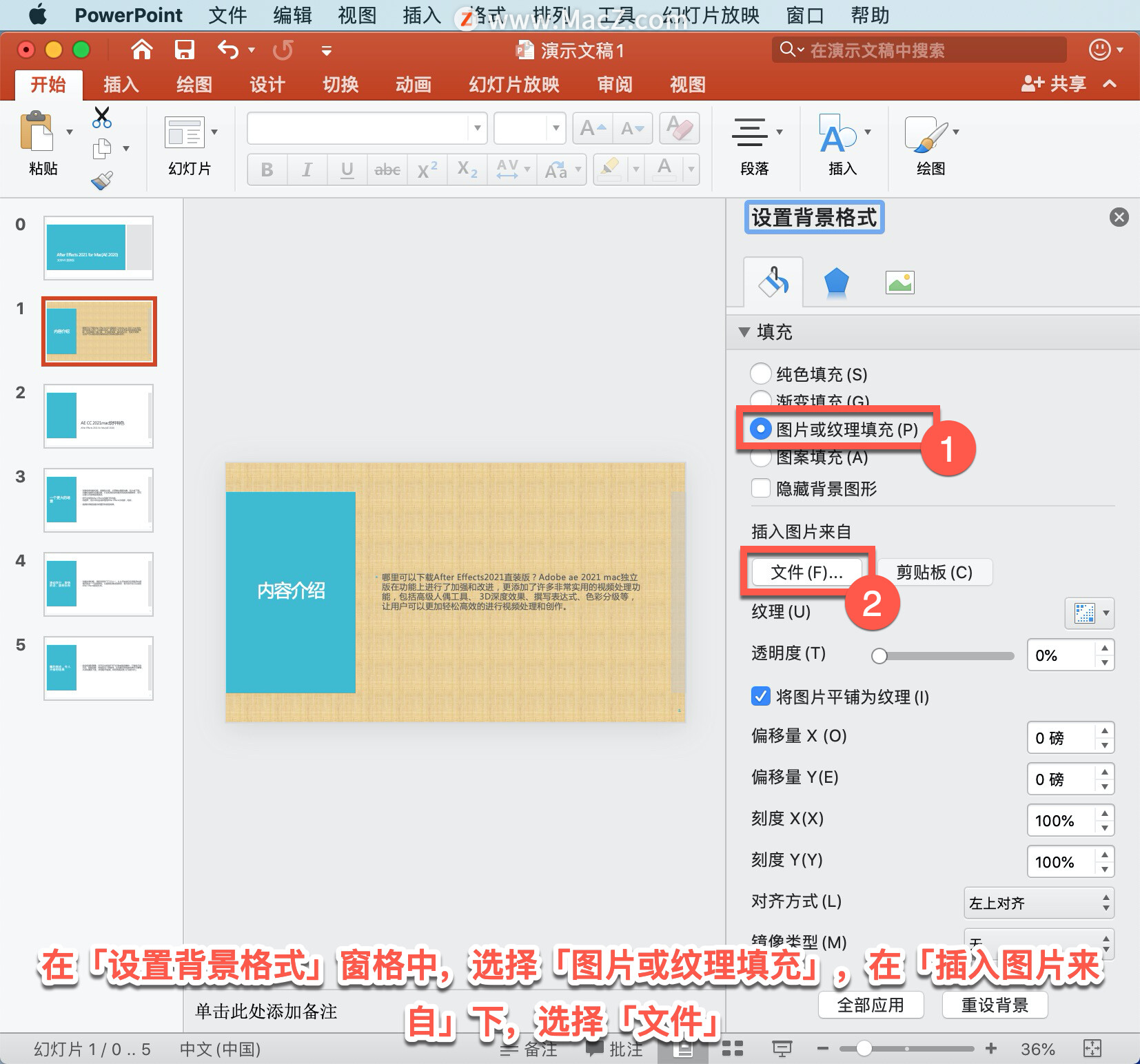
Task: Click the 剪贴板 (C) button
Action: (x=934, y=572)
